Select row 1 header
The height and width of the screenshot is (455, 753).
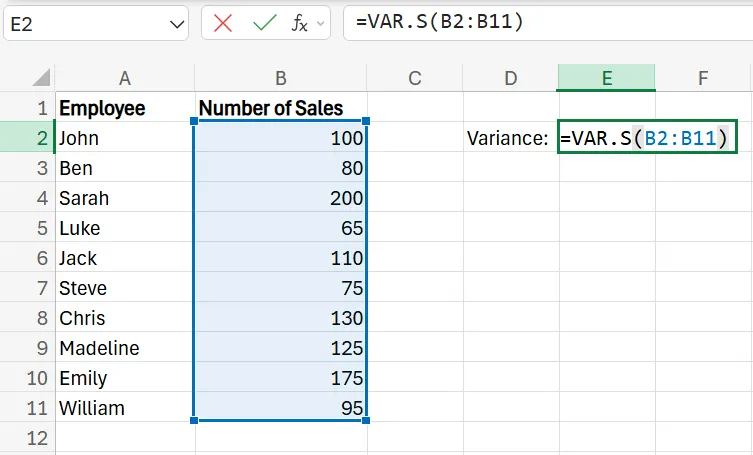point(27,108)
